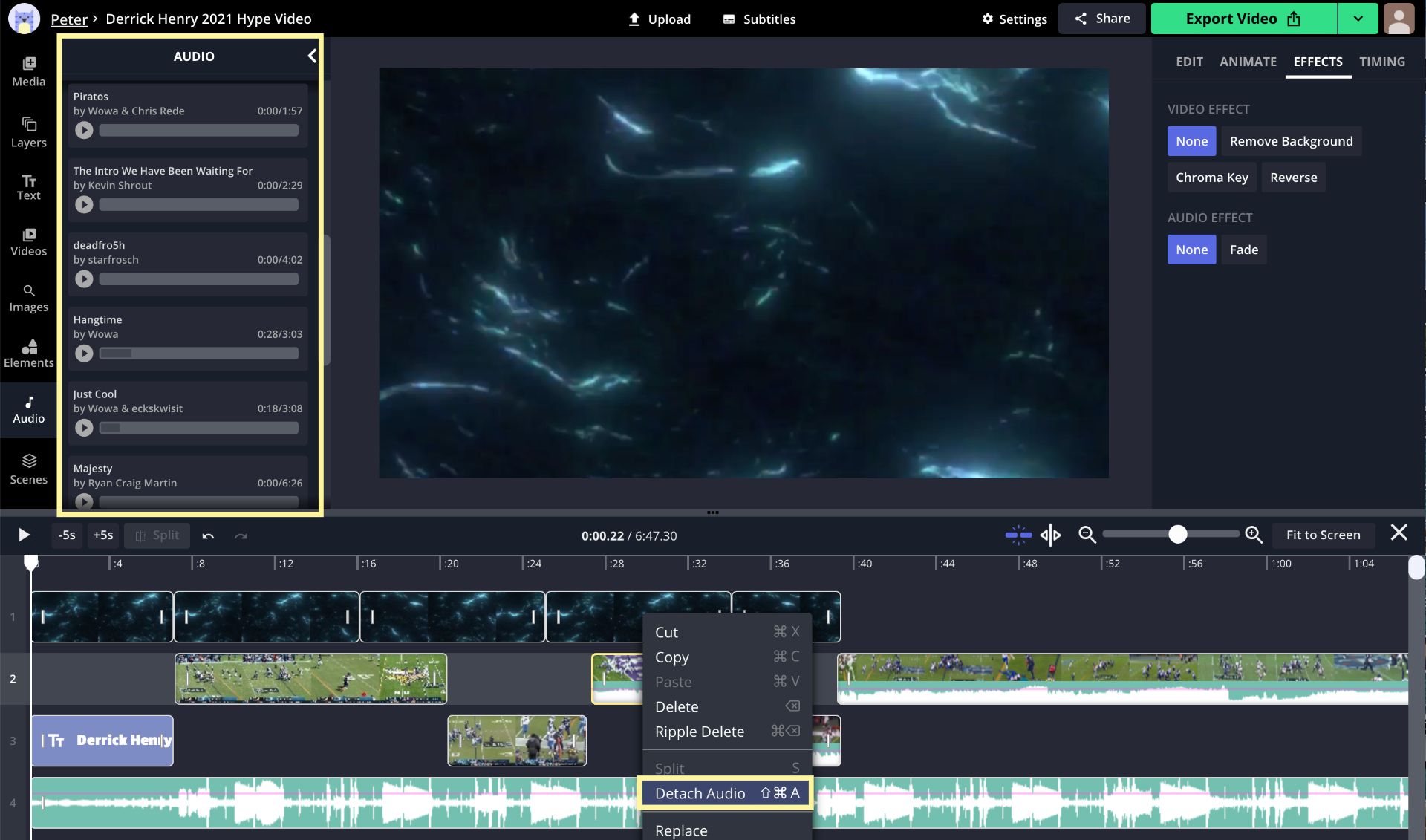Screen dimensions: 1426x840
Task: Collapse the Audio panel chevron
Action: click(312, 56)
